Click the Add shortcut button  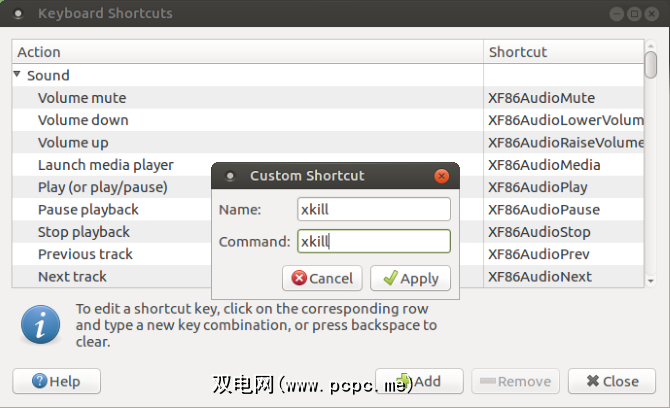coord(420,381)
